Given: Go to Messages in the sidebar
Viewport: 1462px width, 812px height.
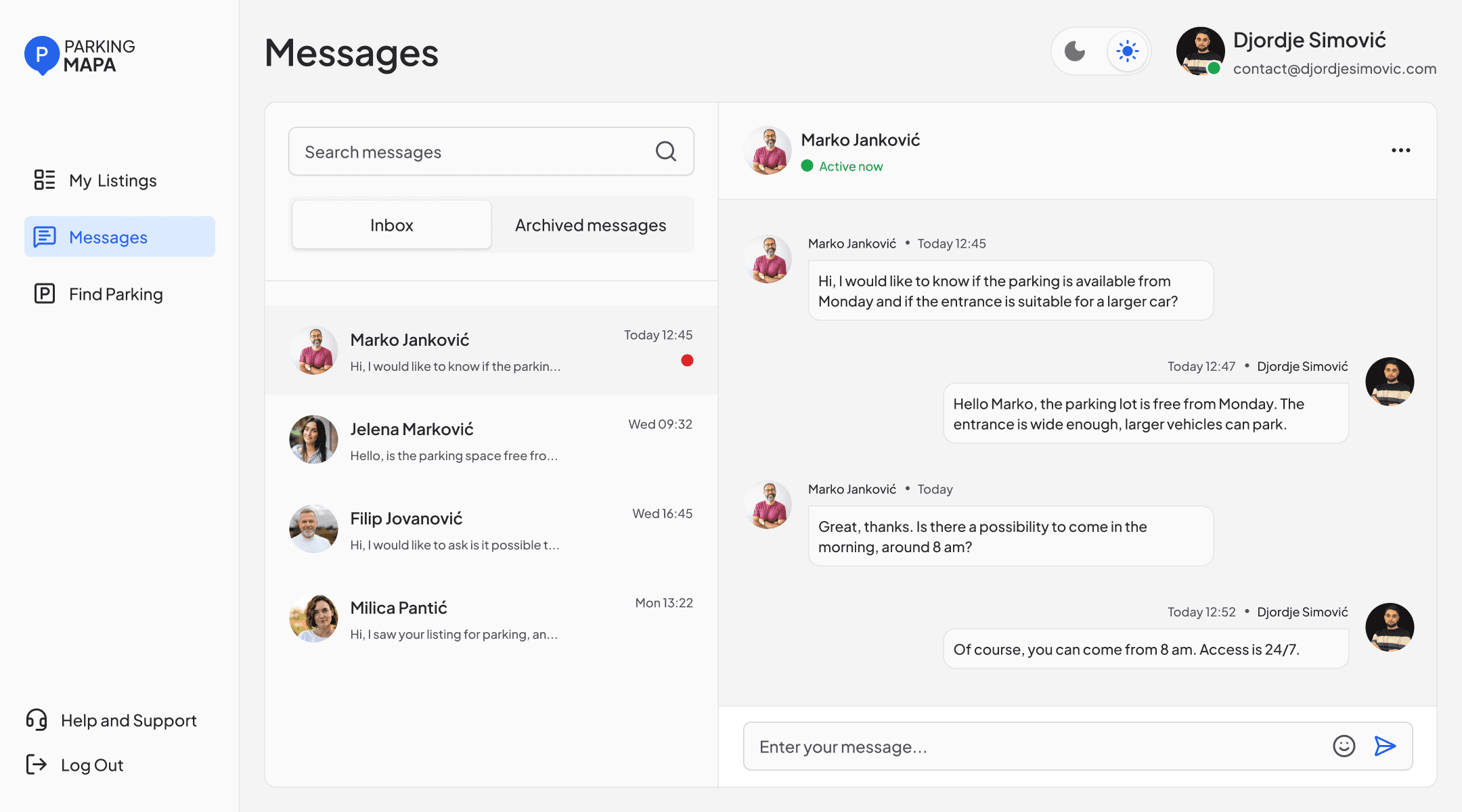Looking at the screenshot, I should 120,237.
